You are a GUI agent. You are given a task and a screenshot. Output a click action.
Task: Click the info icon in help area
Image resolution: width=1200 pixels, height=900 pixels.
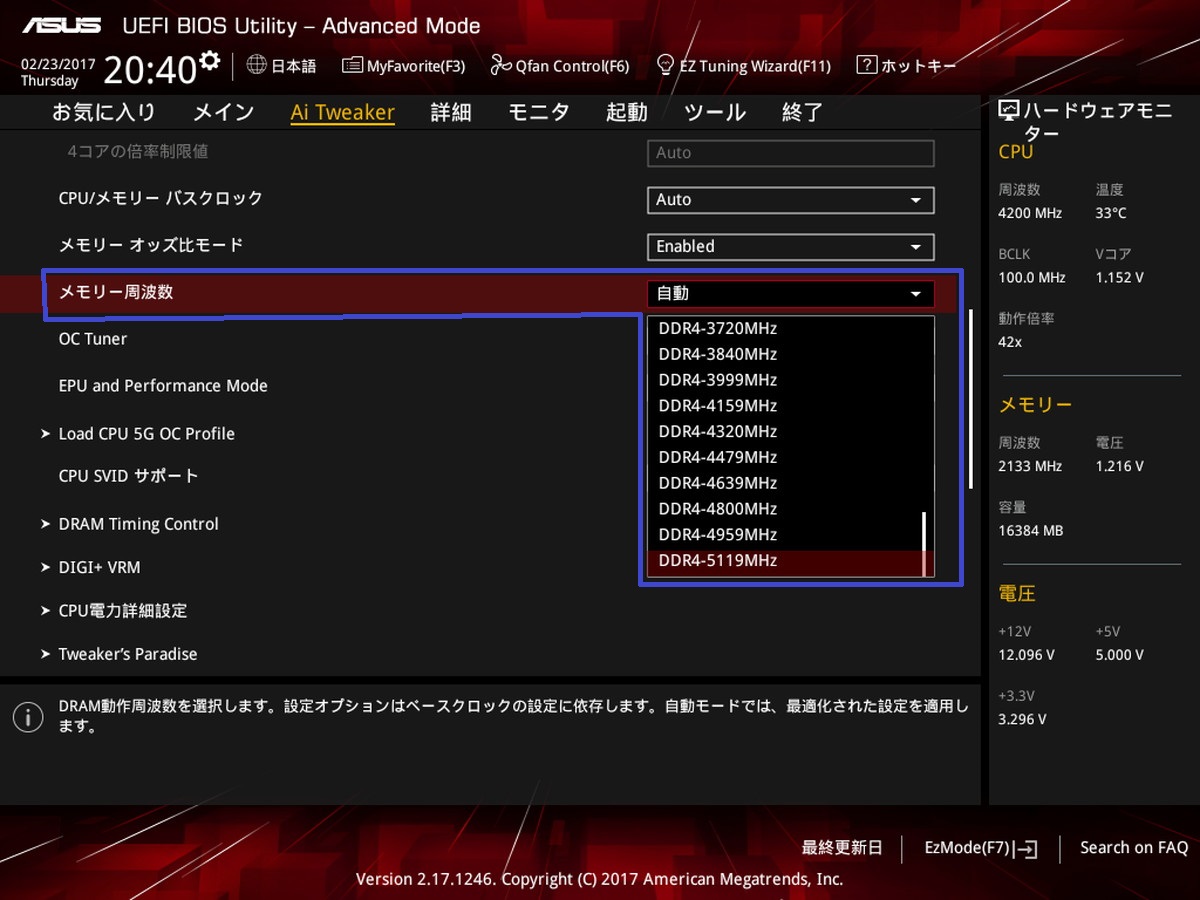coord(27,716)
